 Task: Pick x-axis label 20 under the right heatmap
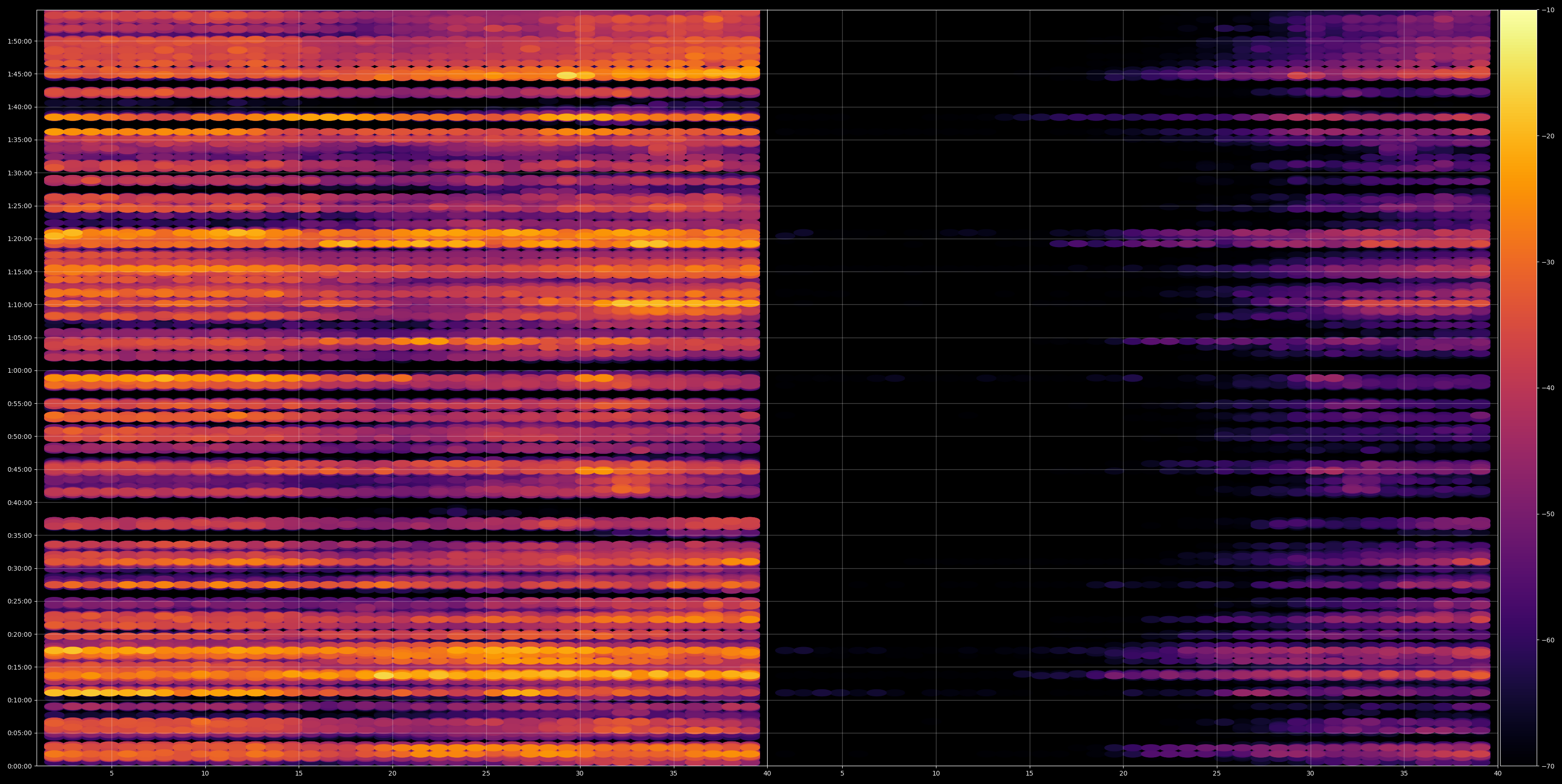tap(1124, 774)
